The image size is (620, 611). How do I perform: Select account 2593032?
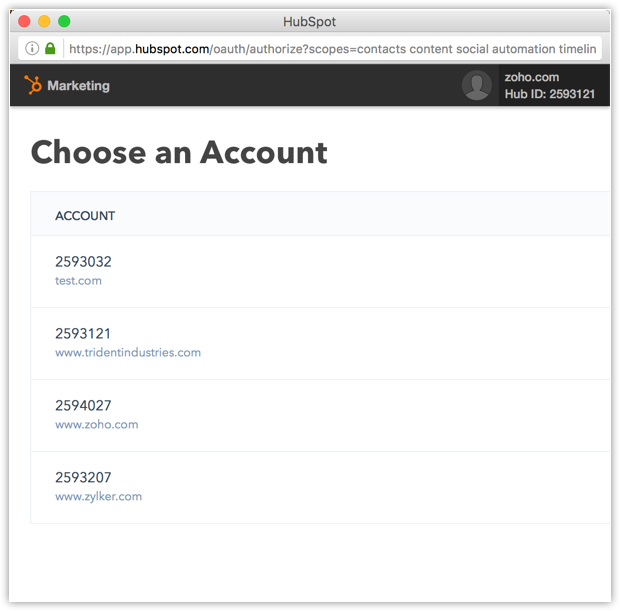[83, 262]
